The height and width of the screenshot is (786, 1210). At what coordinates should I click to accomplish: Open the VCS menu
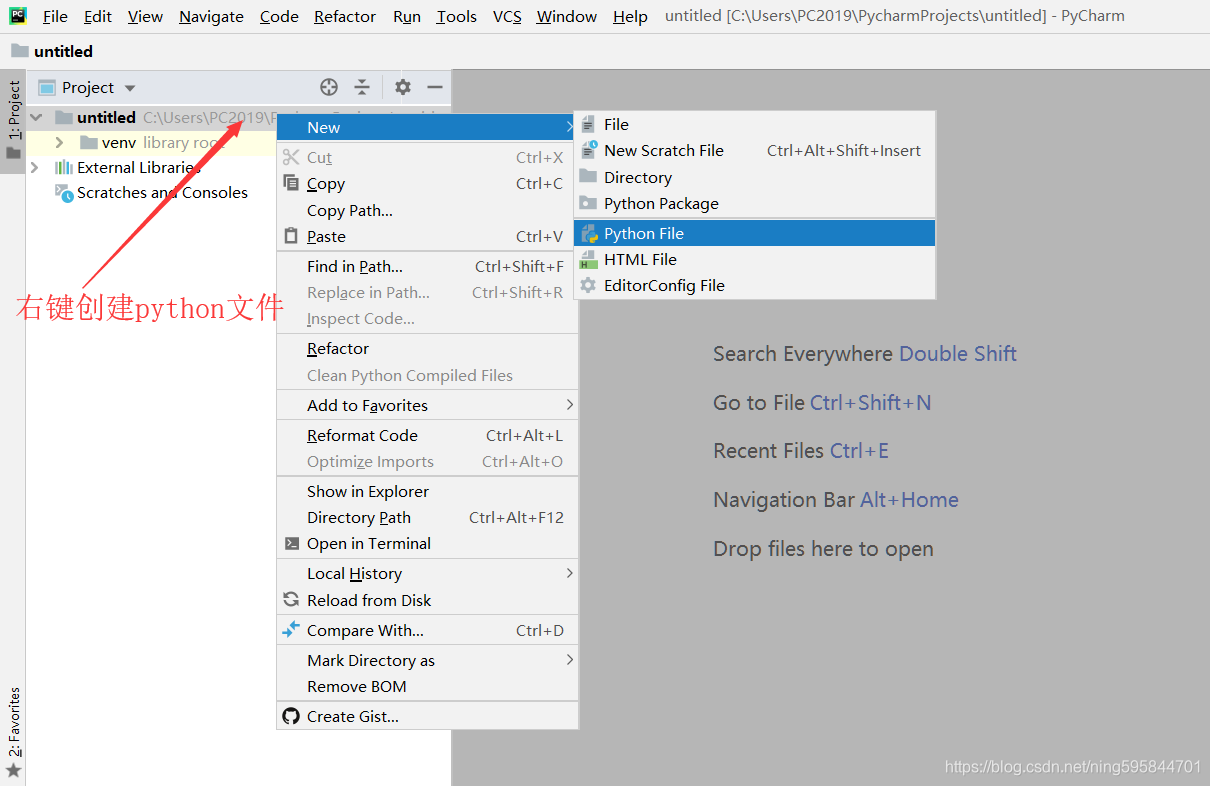507,16
